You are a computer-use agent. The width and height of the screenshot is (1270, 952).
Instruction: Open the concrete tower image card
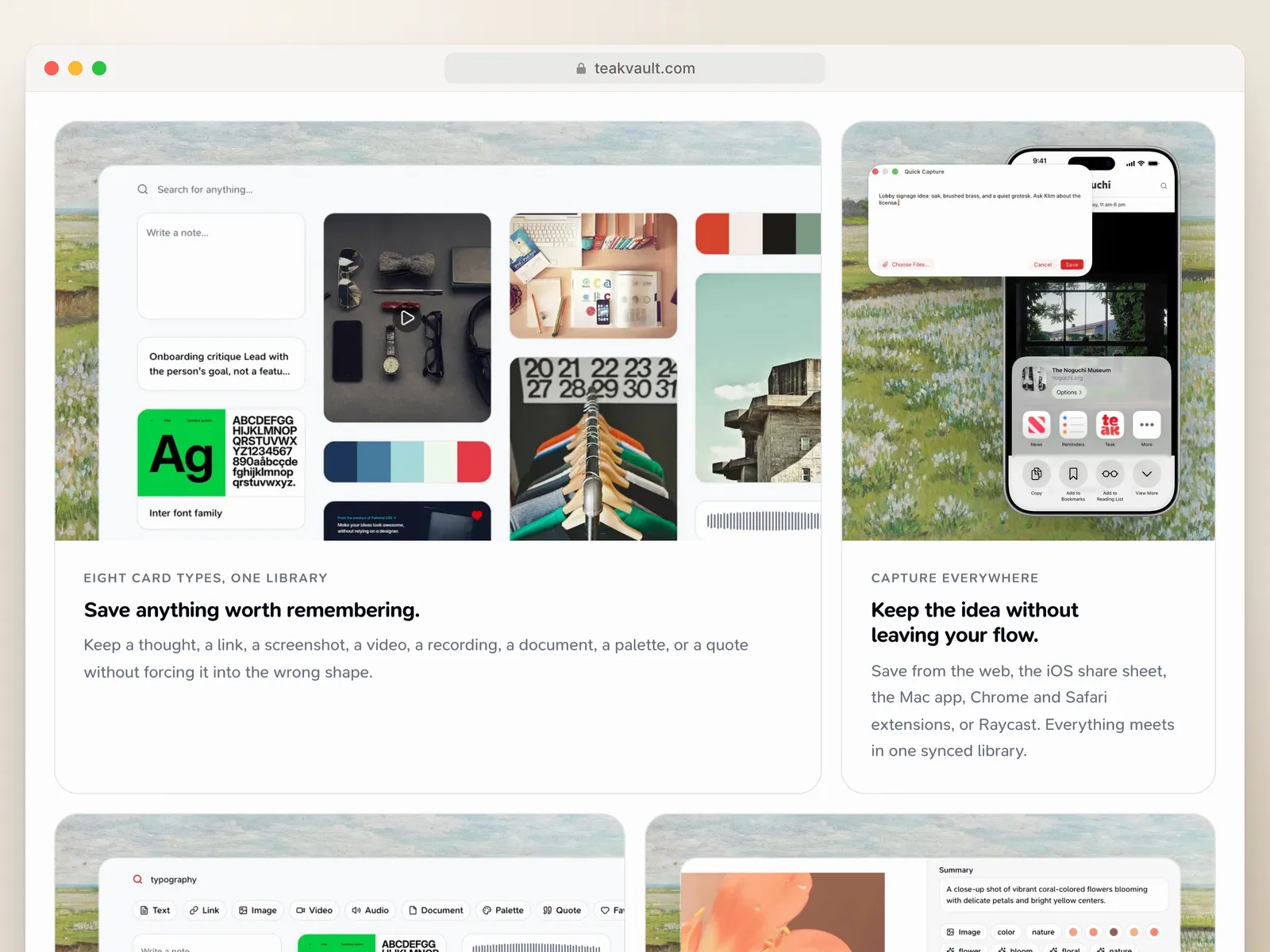[x=758, y=378]
